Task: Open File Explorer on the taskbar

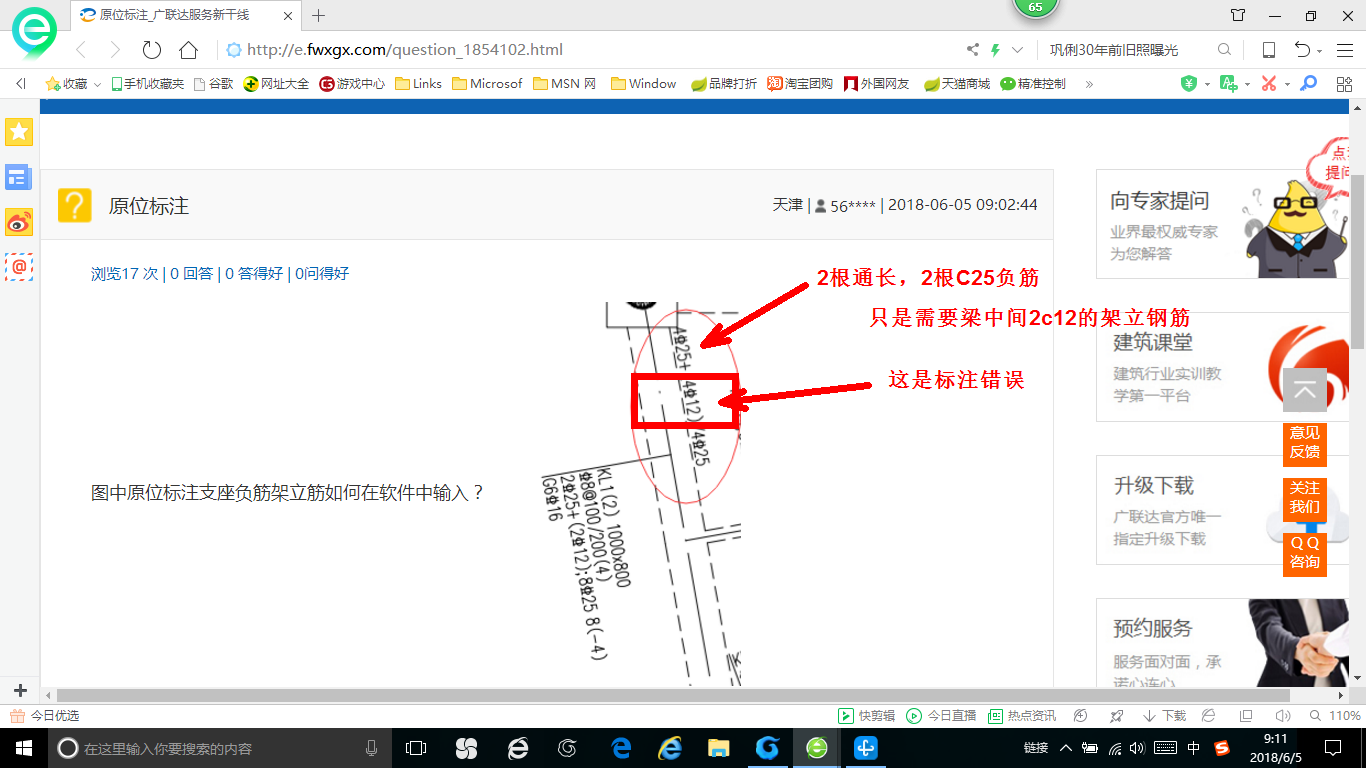Action: (718, 747)
